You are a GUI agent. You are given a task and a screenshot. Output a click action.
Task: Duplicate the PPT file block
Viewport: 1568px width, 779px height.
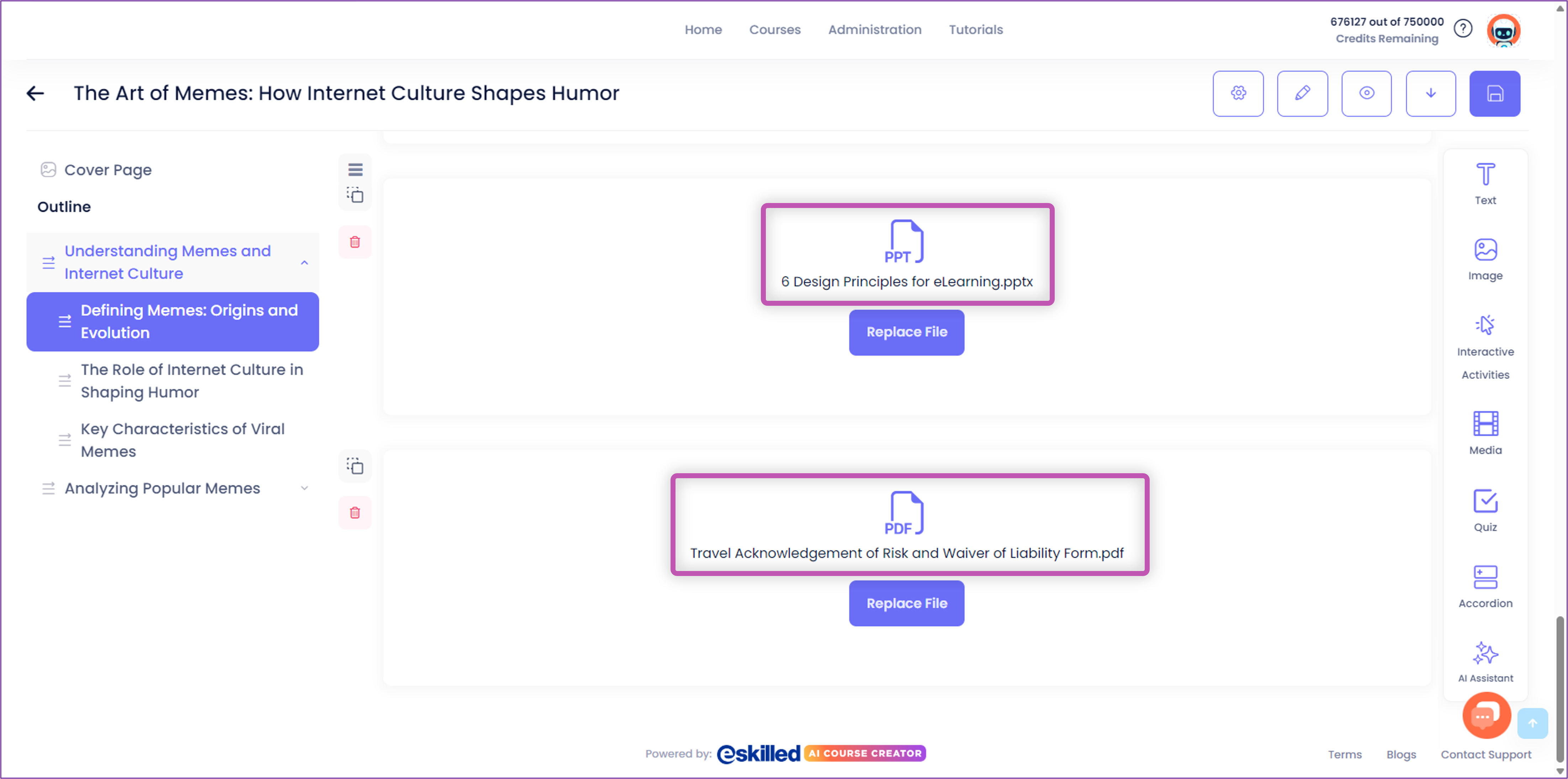(355, 195)
